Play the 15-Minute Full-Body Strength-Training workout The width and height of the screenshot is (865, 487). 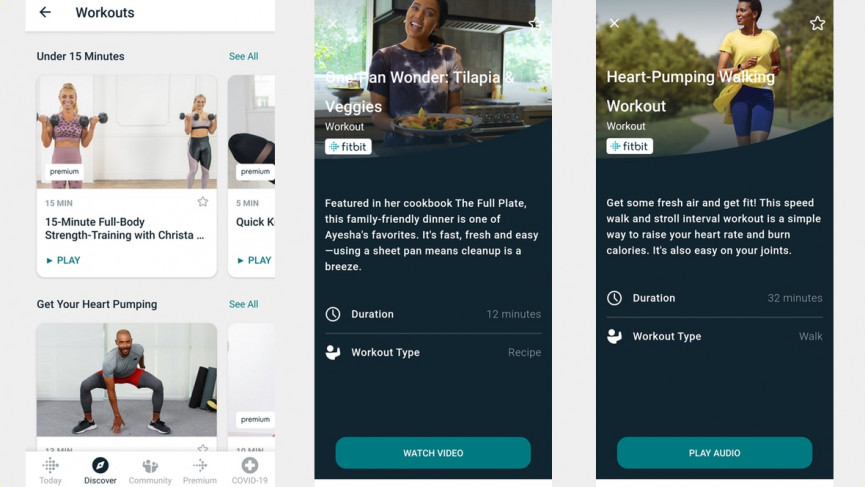pos(63,260)
